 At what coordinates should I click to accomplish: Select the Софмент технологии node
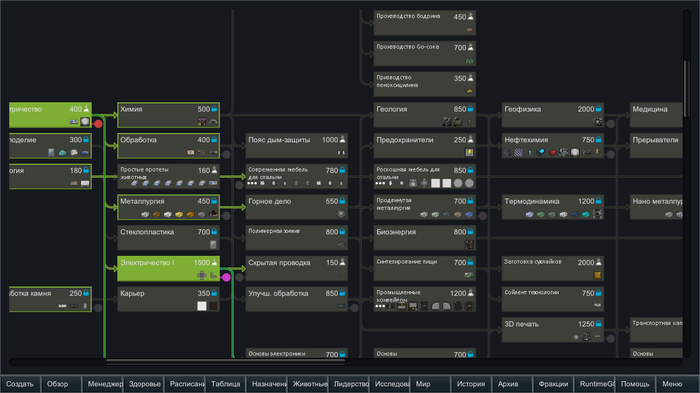point(553,299)
